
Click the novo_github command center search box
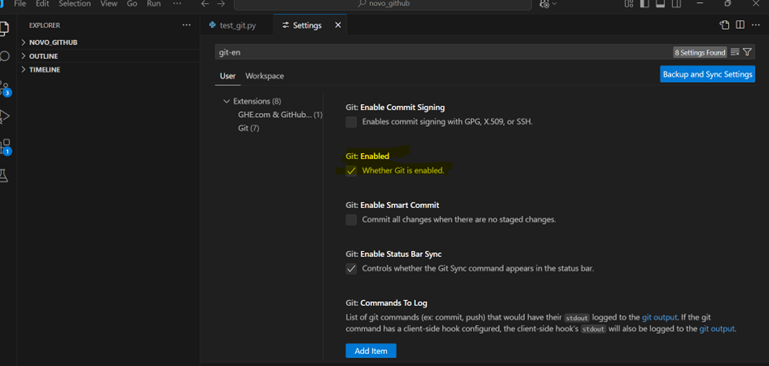pos(383,4)
